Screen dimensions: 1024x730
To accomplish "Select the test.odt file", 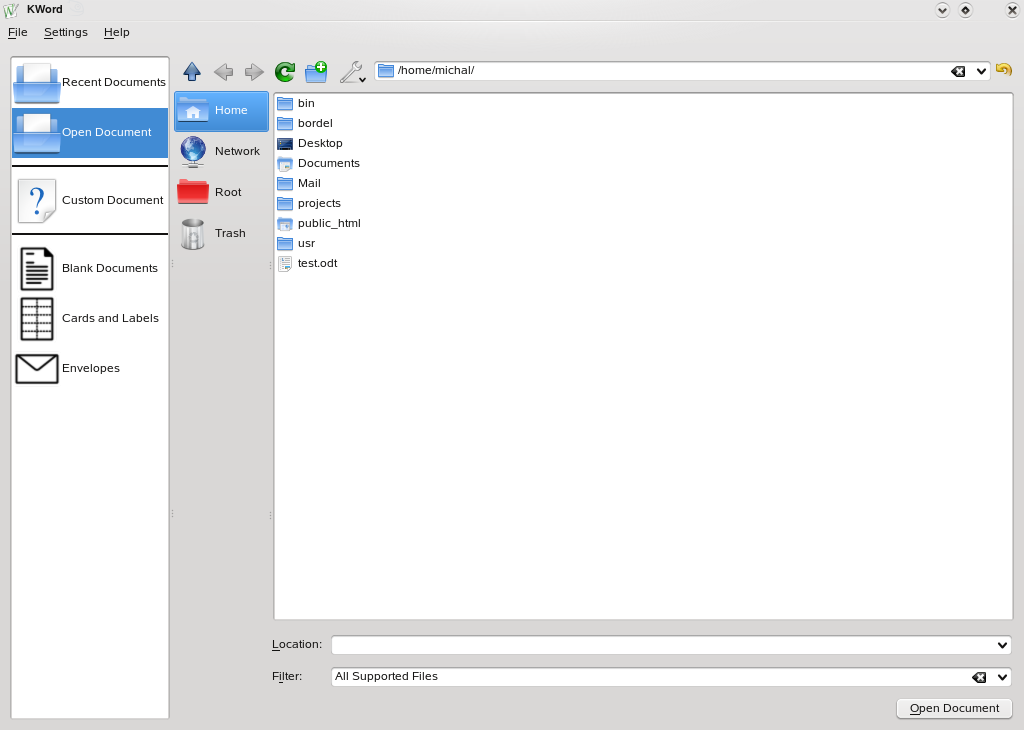I will pos(308,263).
